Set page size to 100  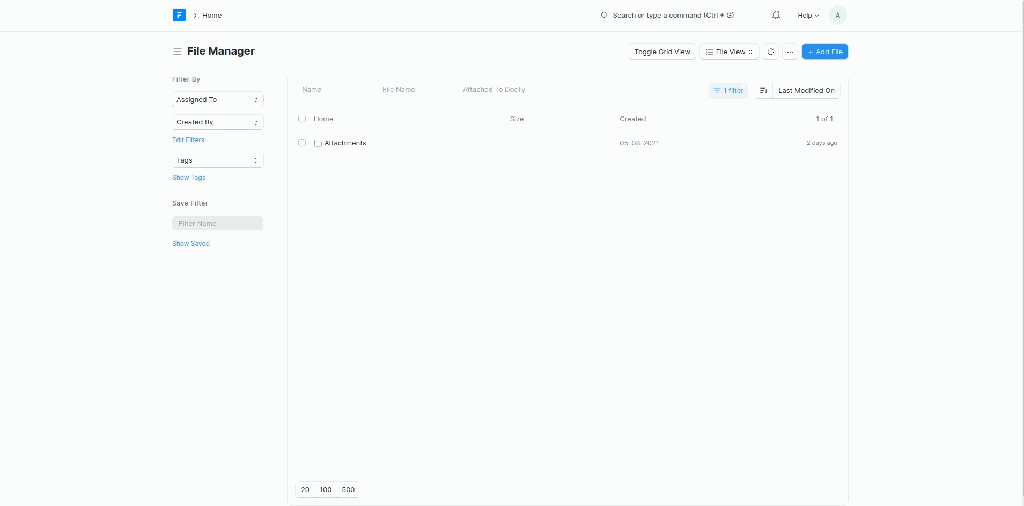point(326,490)
